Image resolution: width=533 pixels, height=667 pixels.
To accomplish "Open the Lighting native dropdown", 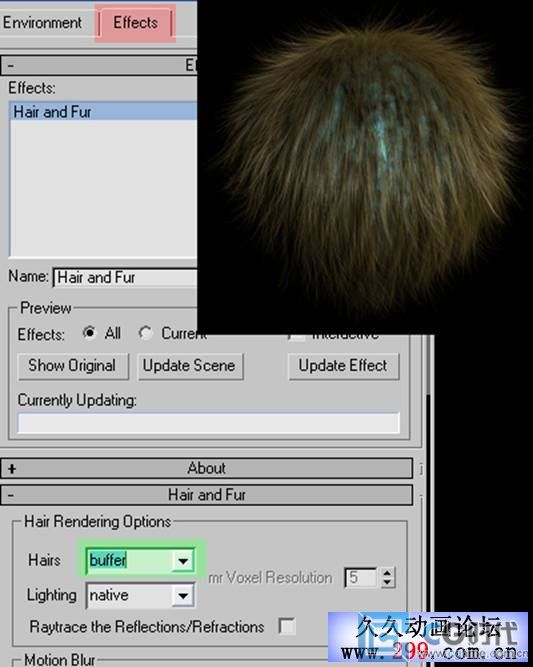I will [183, 596].
